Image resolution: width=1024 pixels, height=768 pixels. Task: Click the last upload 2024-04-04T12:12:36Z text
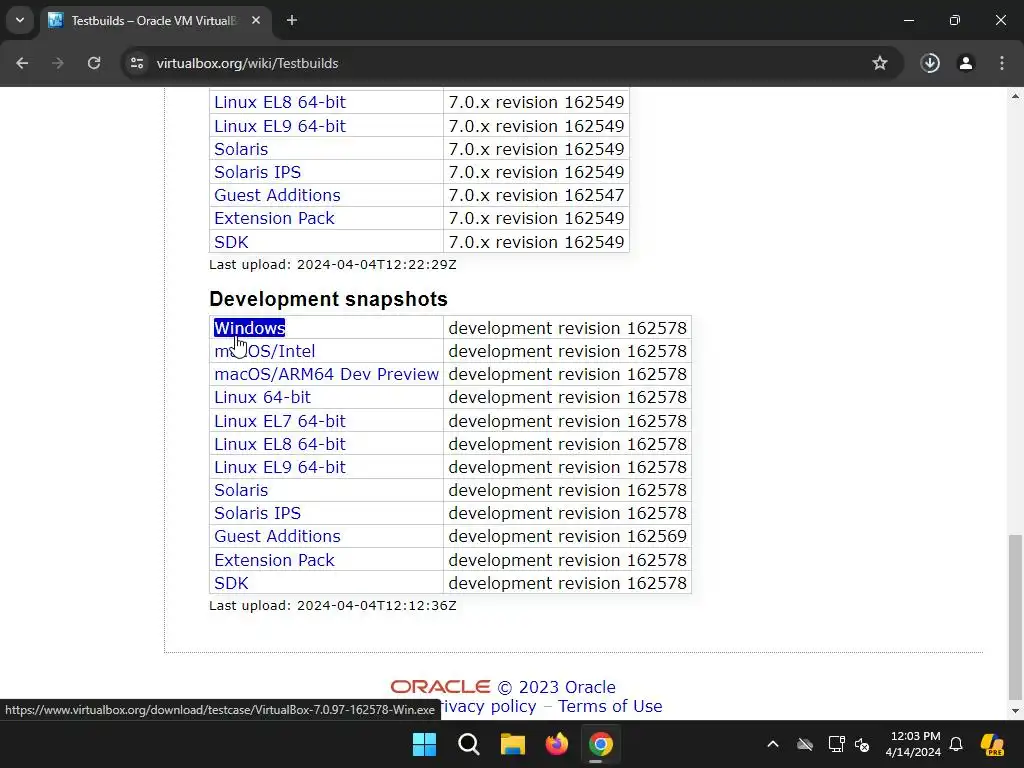[332, 605]
